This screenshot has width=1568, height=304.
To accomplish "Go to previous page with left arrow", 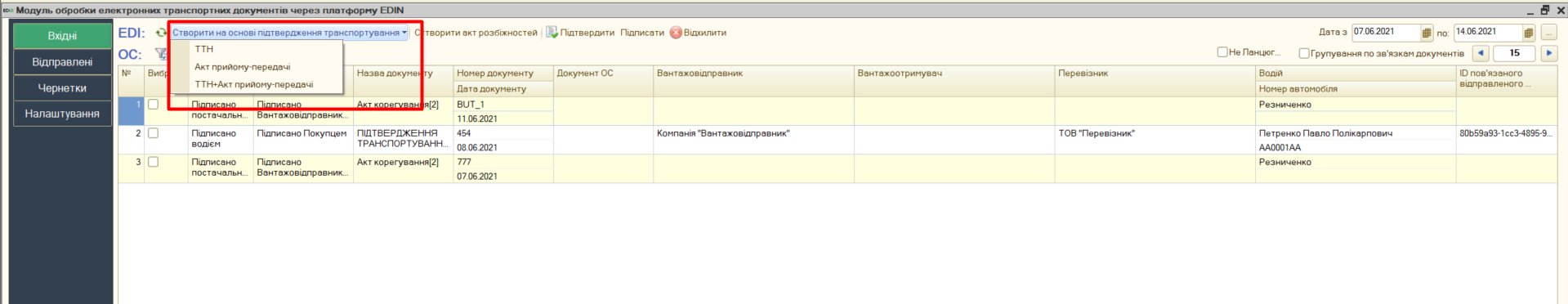I will point(1481,53).
